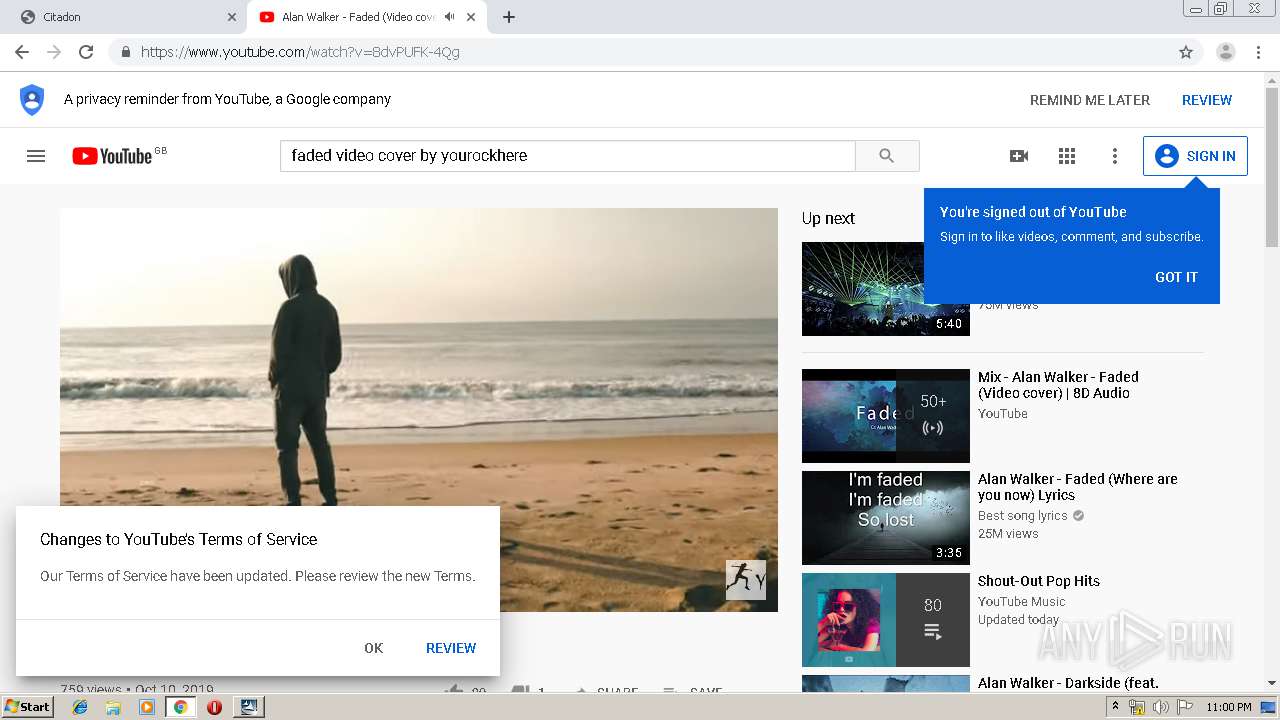Image resolution: width=1280 pixels, height=720 pixels.
Task: Click the network flag tray icon
Action: pos(1184,707)
